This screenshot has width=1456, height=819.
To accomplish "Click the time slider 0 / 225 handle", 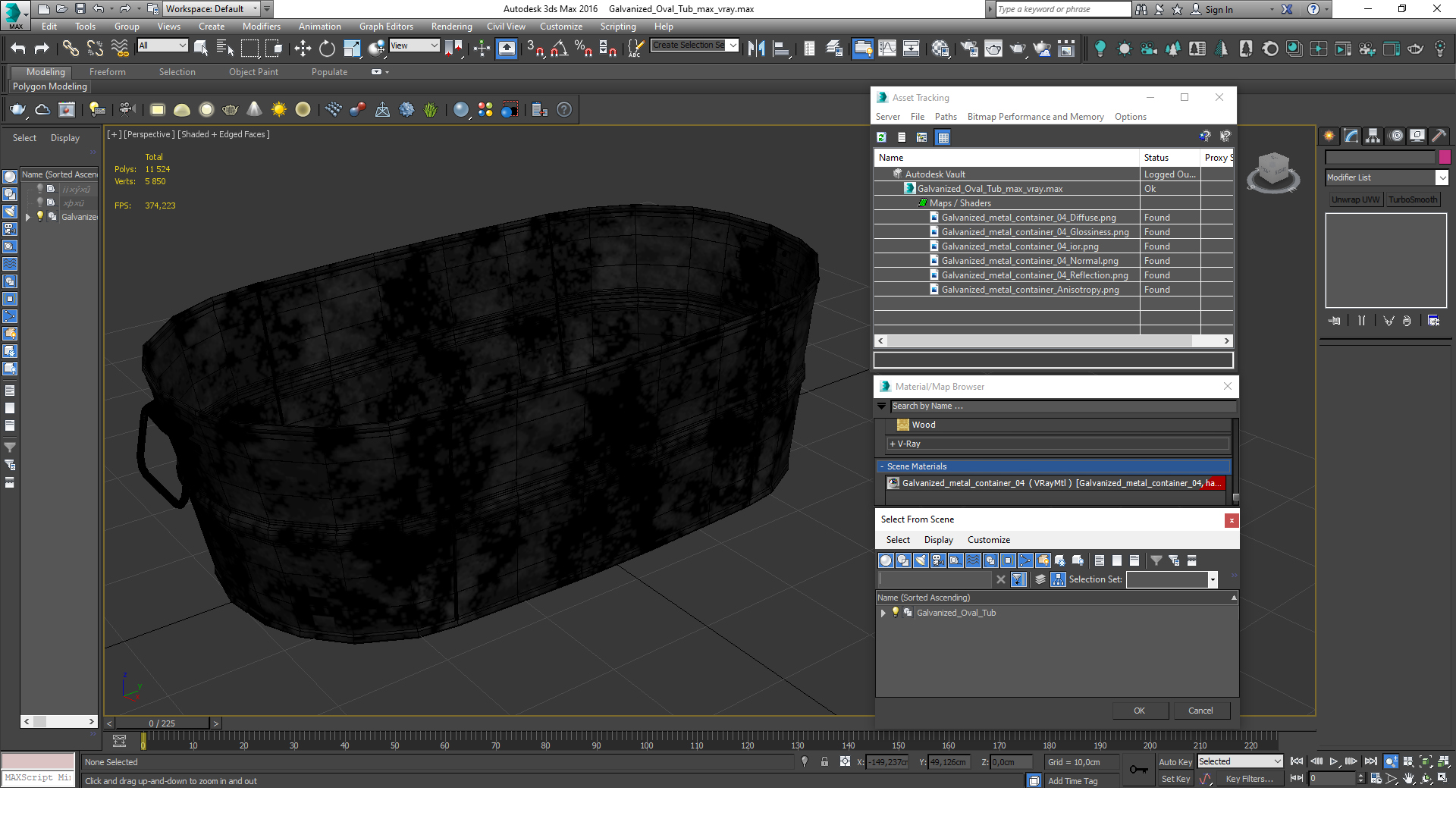I will pos(162,723).
